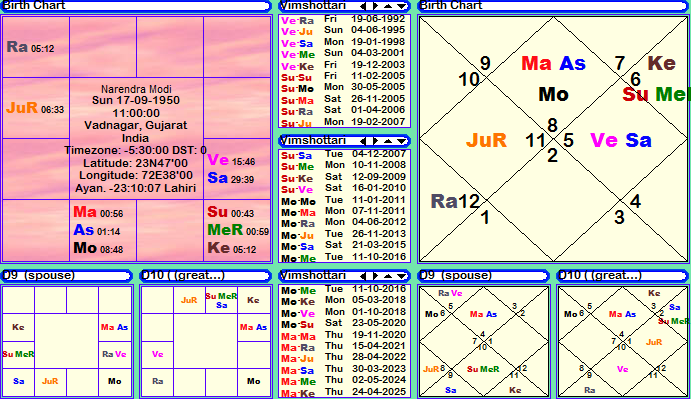Click Ma 00:56 in square Birth Chart
Image resolution: width=691 pixels, height=399 pixels.
pyautogui.click(x=98, y=212)
